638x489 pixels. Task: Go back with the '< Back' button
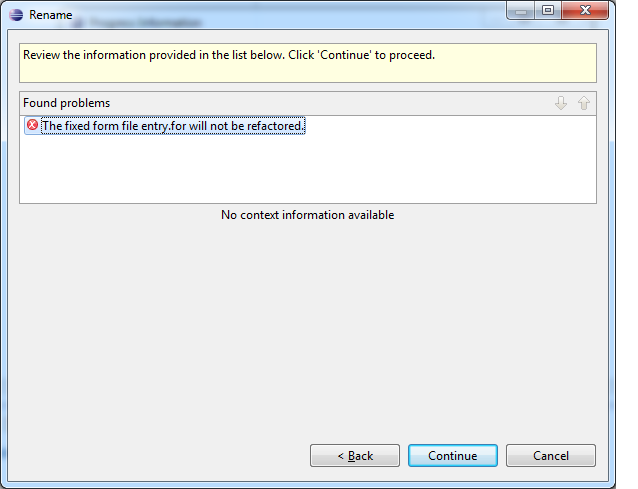355,455
